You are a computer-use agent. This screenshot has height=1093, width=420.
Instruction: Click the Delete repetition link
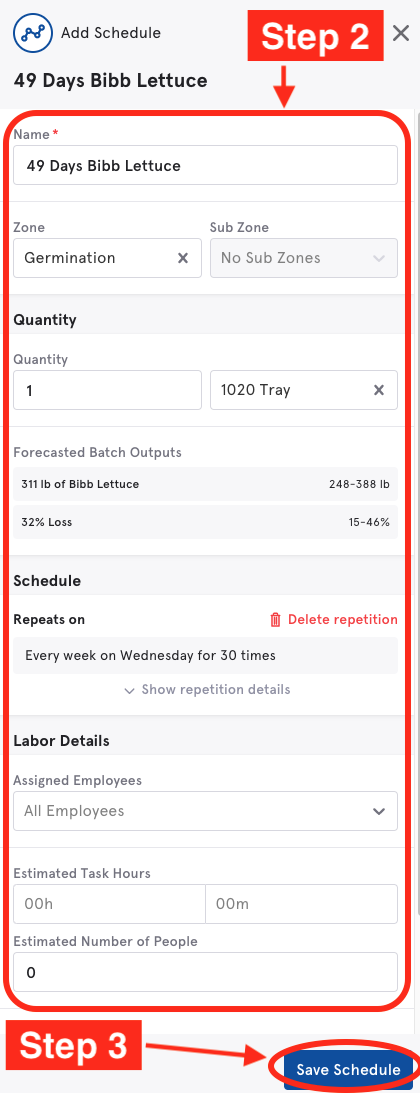(x=343, y=620)
